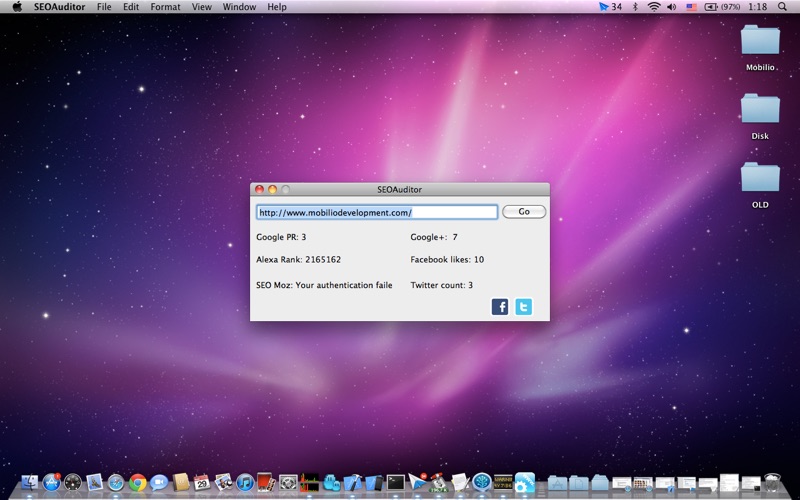Open TextEdit from the Dock
800x500 pixels.
tap(460, 483)
